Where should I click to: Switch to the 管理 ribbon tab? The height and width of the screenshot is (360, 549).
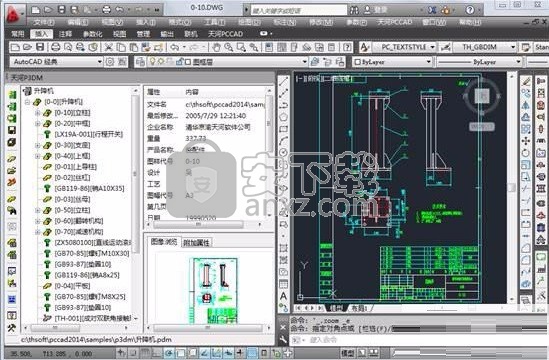tap(143, 34)
